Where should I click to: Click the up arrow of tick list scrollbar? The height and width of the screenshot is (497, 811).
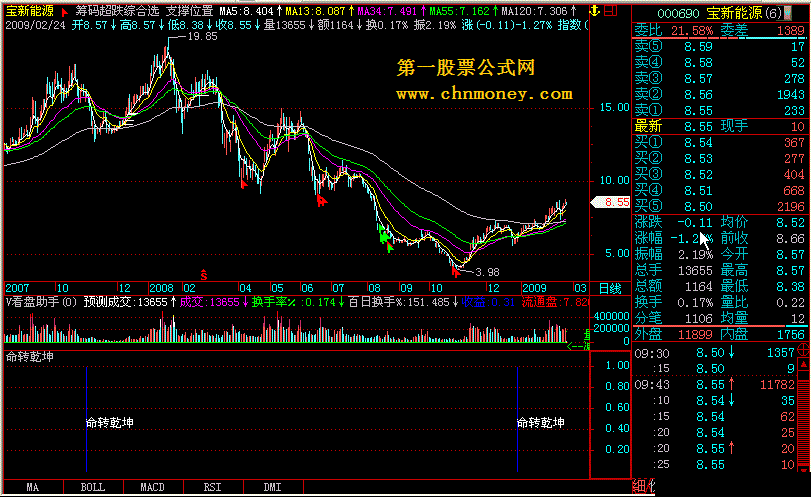click(804, 364)
